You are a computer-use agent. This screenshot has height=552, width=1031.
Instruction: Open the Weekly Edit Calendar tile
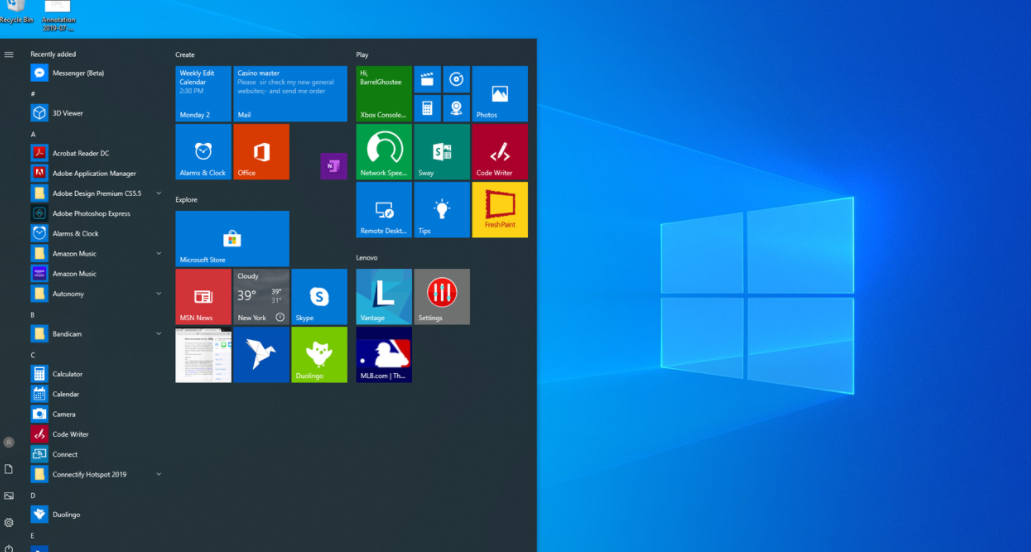[203, 93]
